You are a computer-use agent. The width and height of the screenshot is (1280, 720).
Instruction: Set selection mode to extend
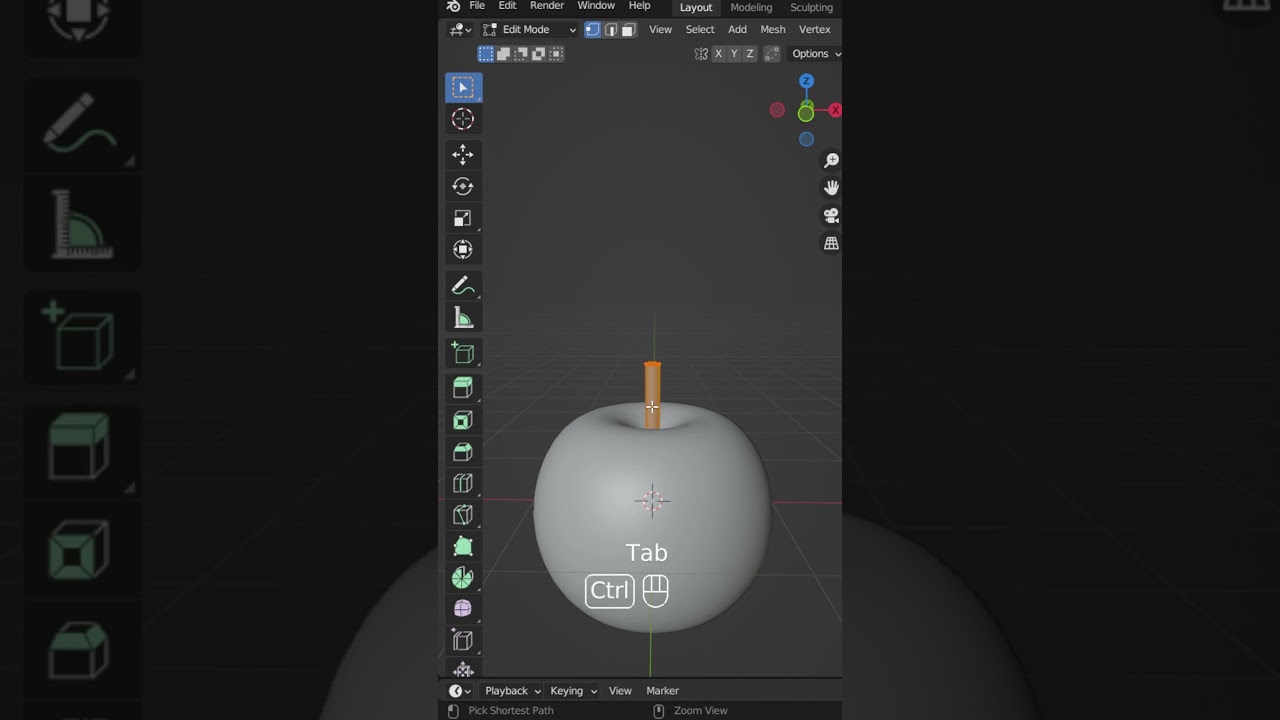(x=503, y=54)
